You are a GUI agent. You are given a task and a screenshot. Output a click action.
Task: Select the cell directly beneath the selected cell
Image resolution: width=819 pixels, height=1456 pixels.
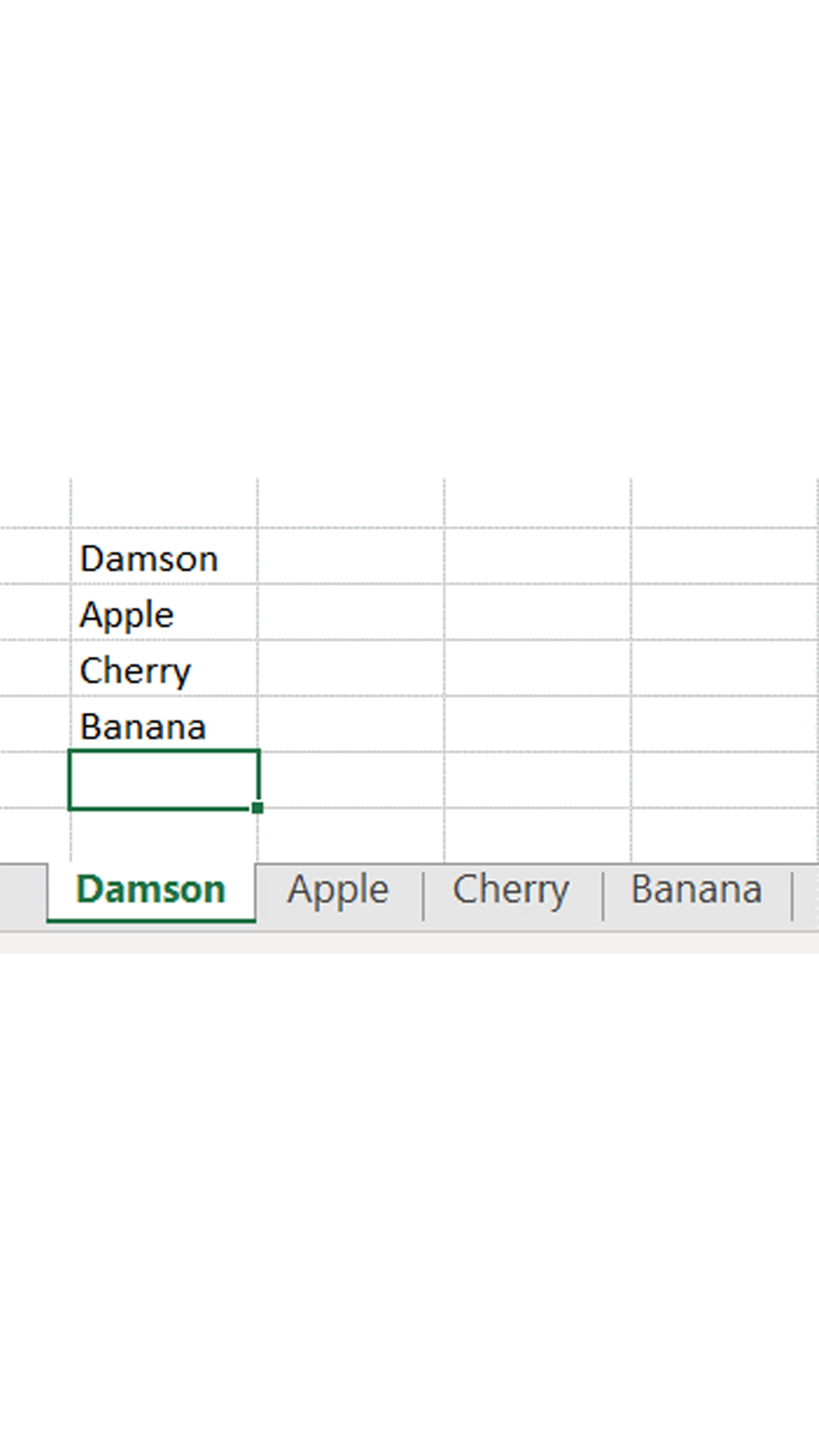click(163, 835)
